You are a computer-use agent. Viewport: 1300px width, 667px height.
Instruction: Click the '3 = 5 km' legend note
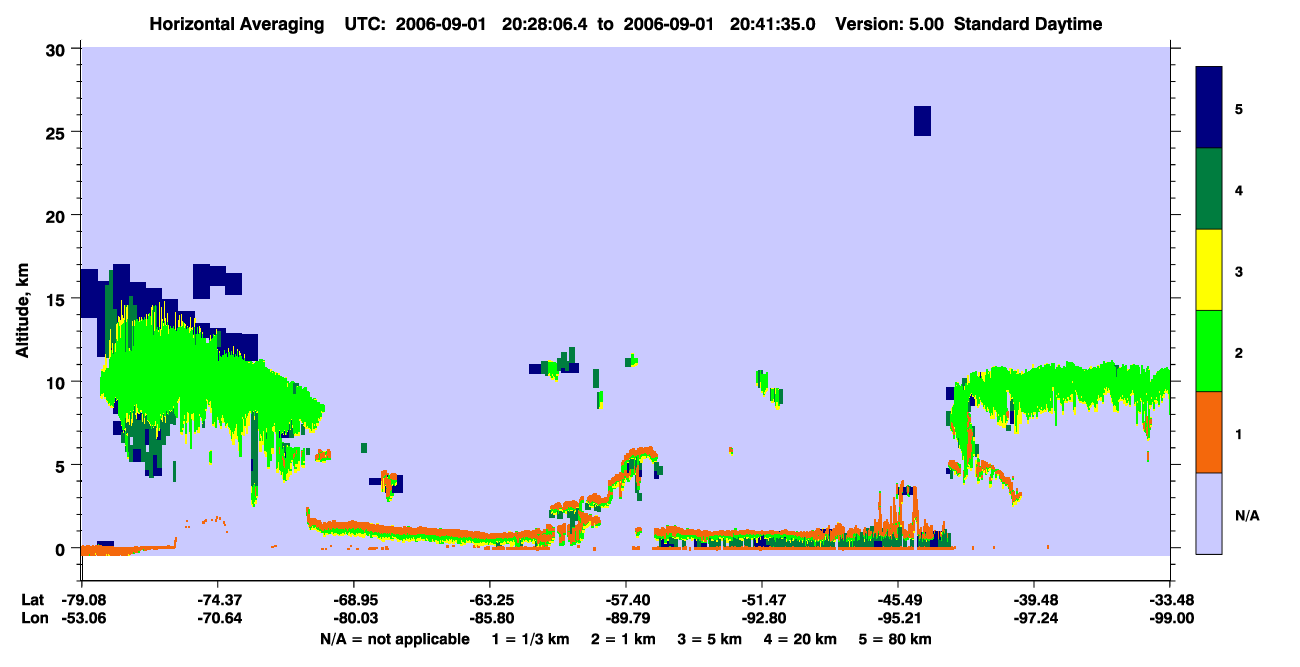[709, 639]
